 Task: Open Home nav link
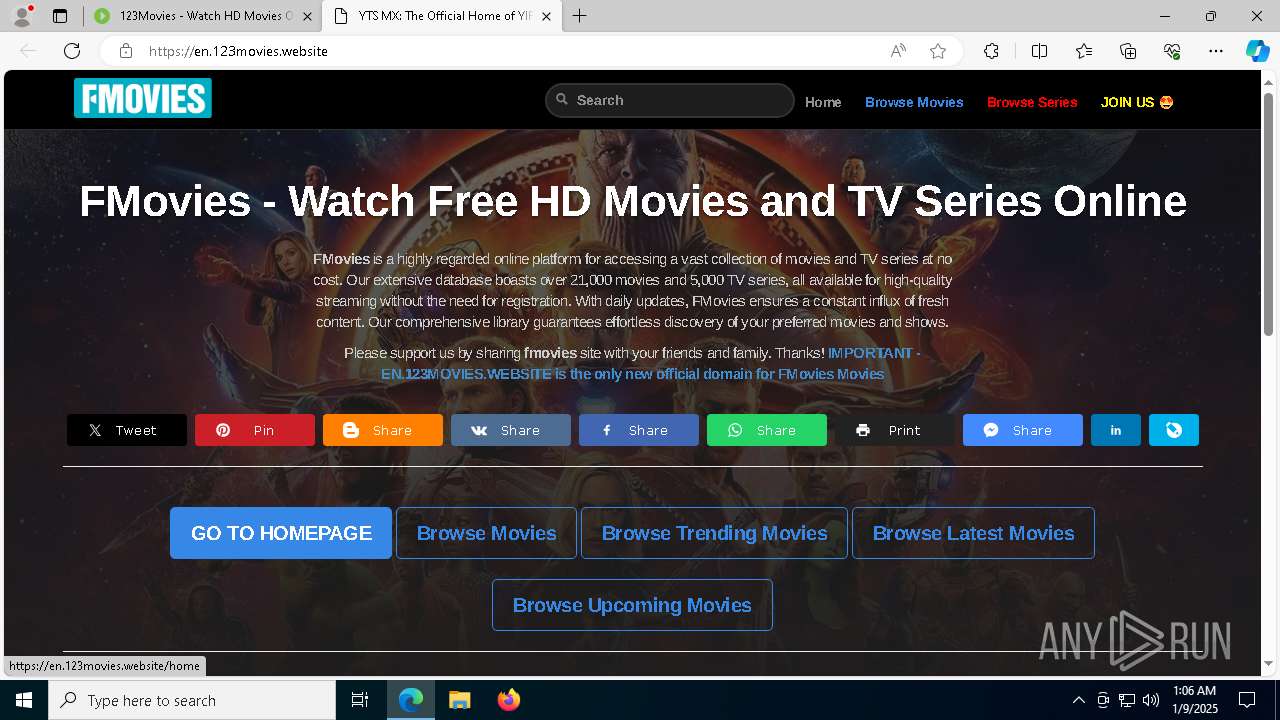pyautogui.click(x=823, y=102)
